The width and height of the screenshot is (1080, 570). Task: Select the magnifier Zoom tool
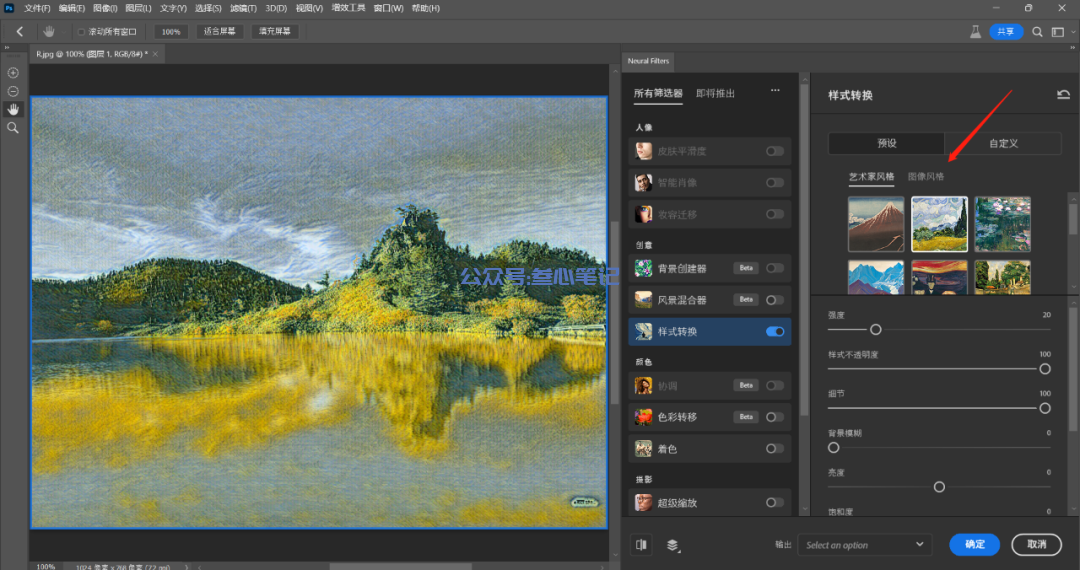[13, 128]
